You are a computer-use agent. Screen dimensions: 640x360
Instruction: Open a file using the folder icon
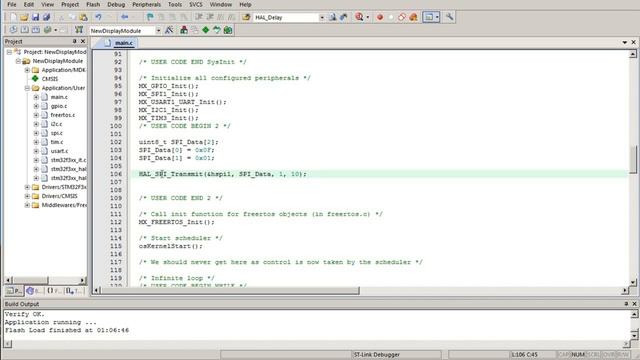[24, 17]
